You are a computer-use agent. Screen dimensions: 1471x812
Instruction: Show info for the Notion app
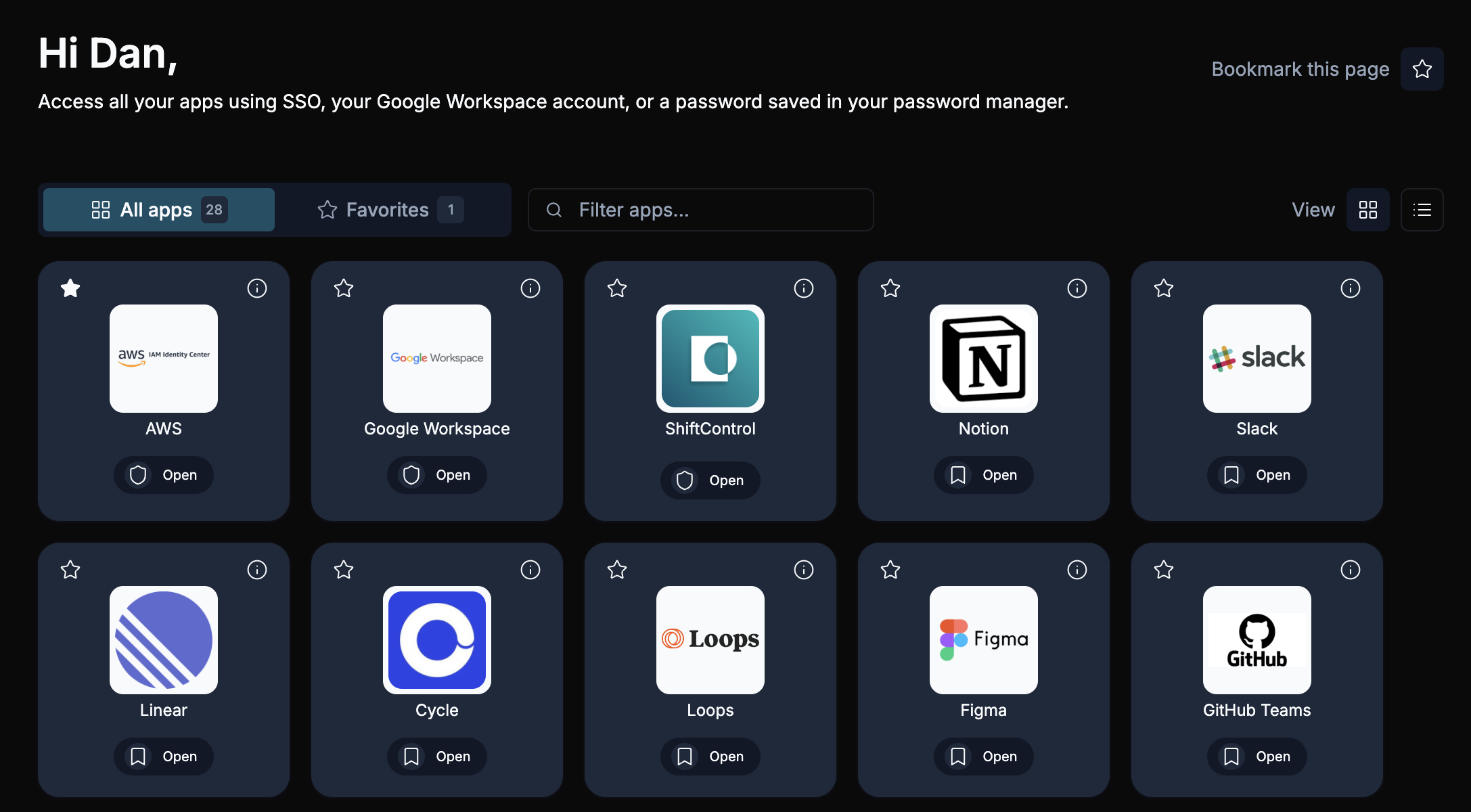click(1077, 288)
